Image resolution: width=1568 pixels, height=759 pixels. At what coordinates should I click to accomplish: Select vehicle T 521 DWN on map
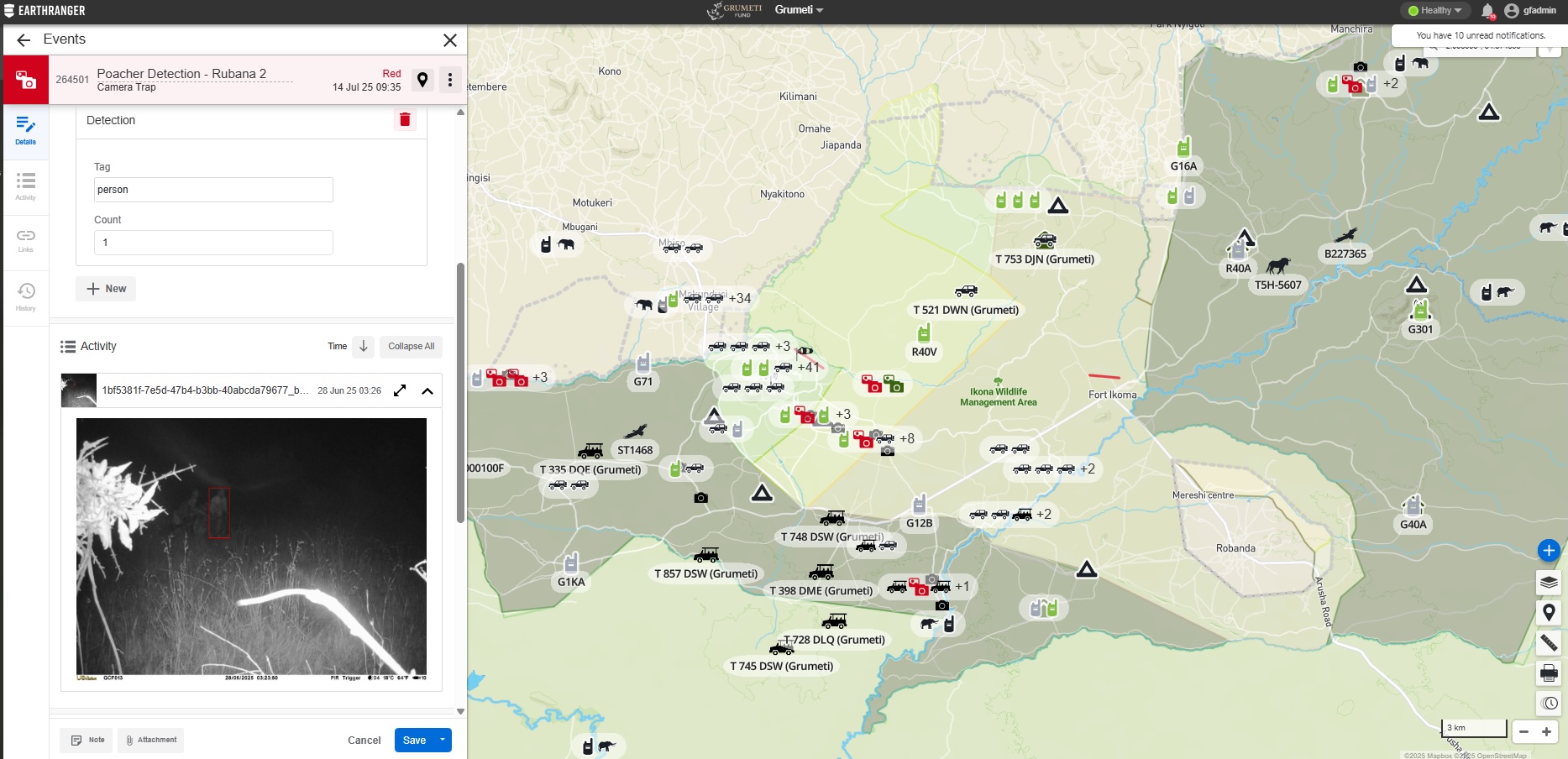[x=966, y=291]
